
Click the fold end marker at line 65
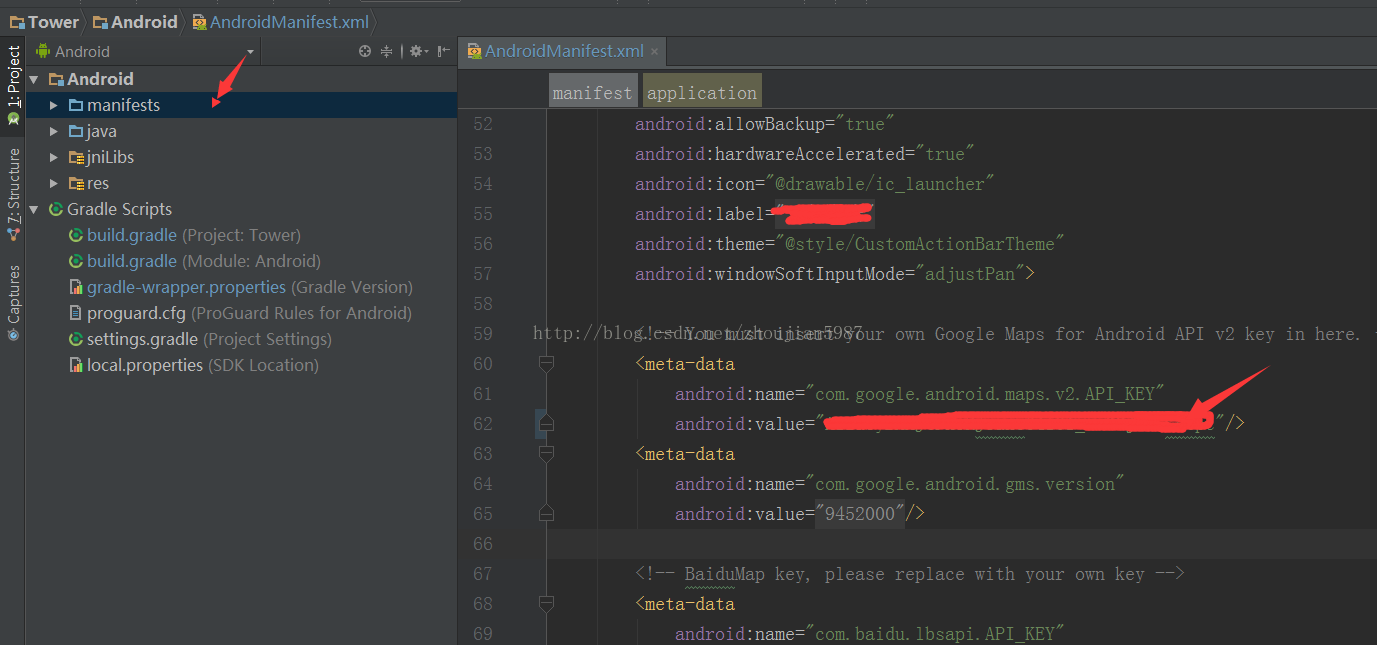[546, 514]
